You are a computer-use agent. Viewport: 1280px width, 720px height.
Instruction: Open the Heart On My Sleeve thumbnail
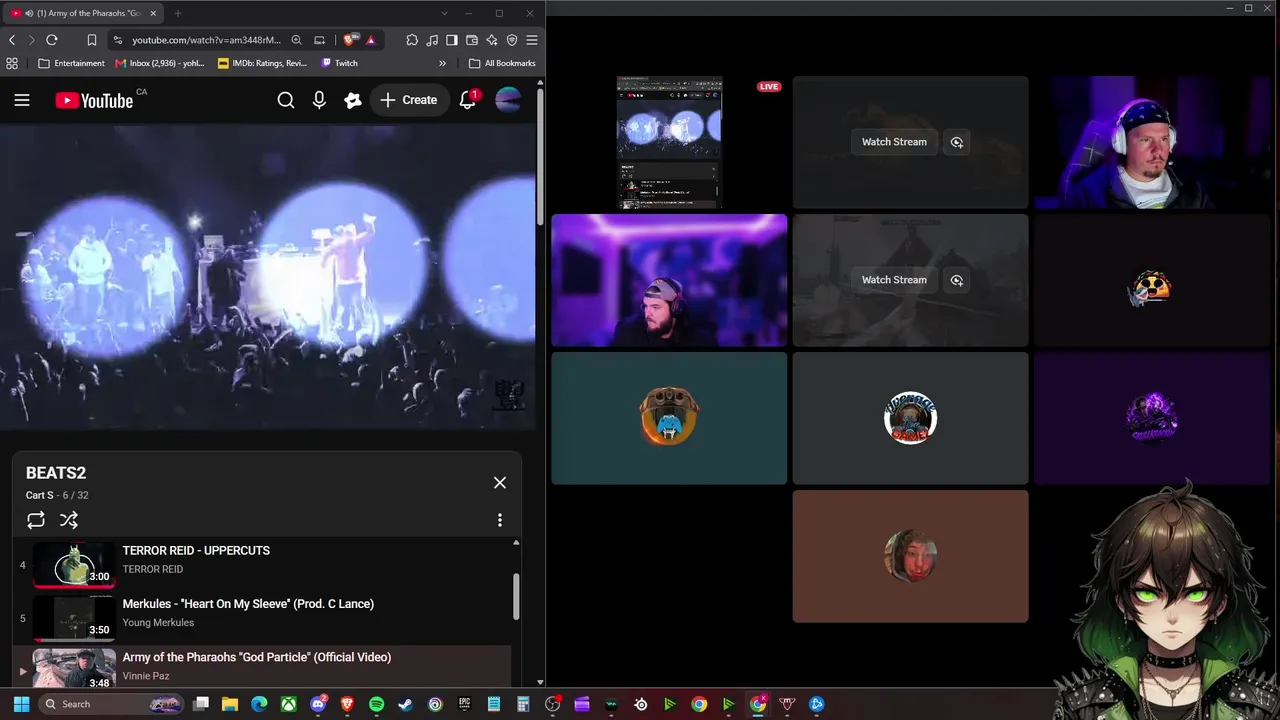click(74, 618)
